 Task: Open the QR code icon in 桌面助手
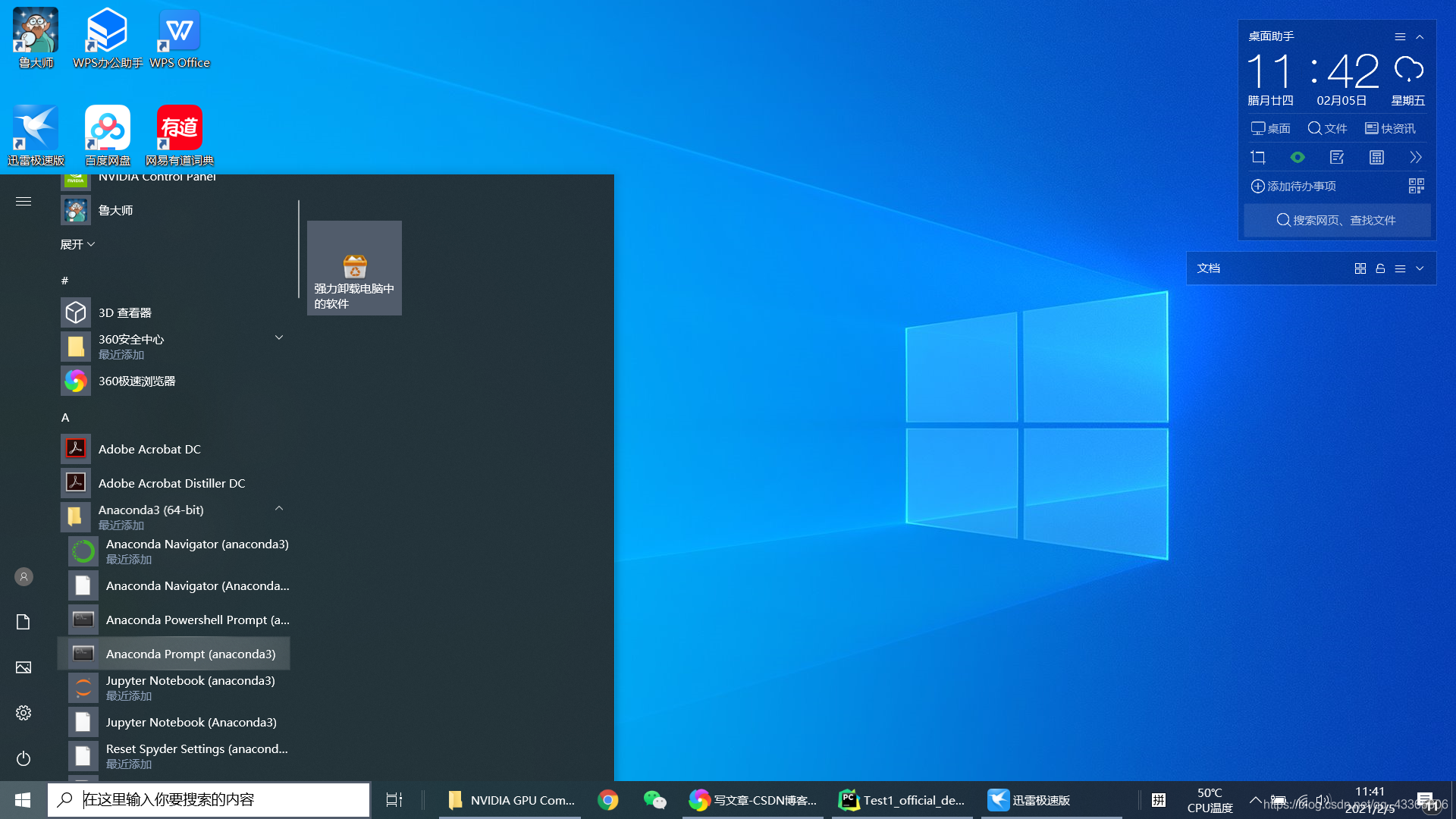pos(1416,186)
